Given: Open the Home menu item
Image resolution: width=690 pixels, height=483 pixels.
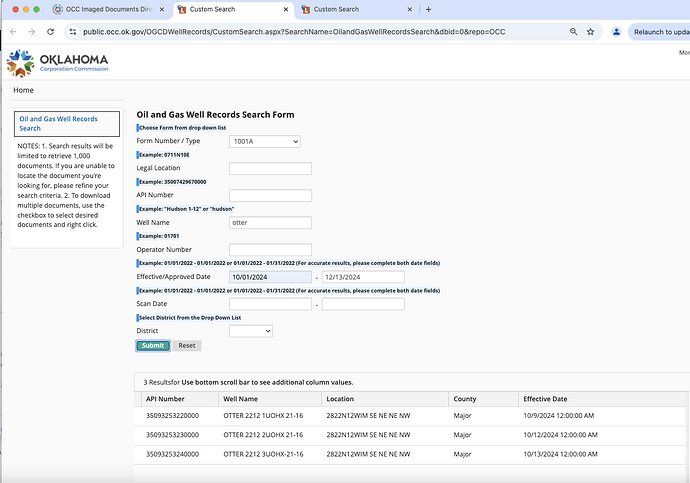Looking at the screenshot, I should pyautogui.click(x=23, y=91).
